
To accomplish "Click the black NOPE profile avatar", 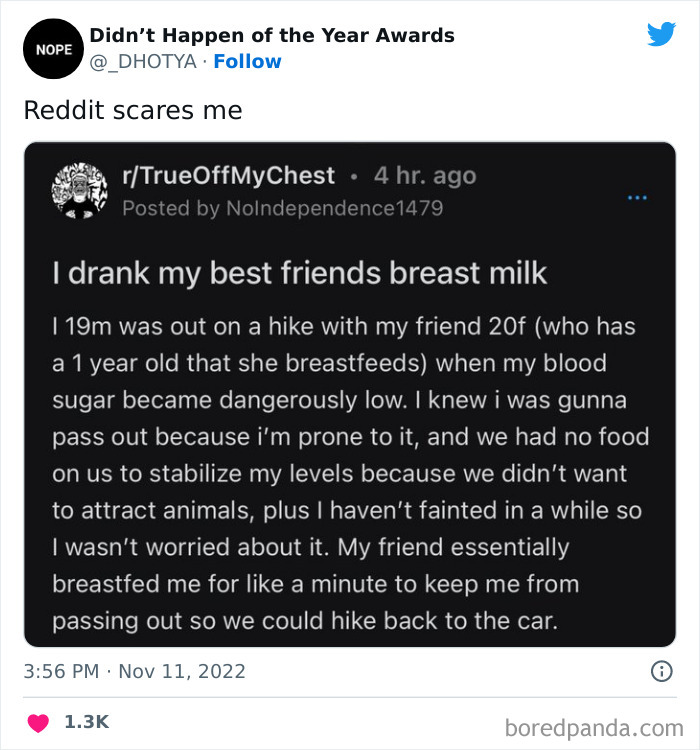I will 48,48.
